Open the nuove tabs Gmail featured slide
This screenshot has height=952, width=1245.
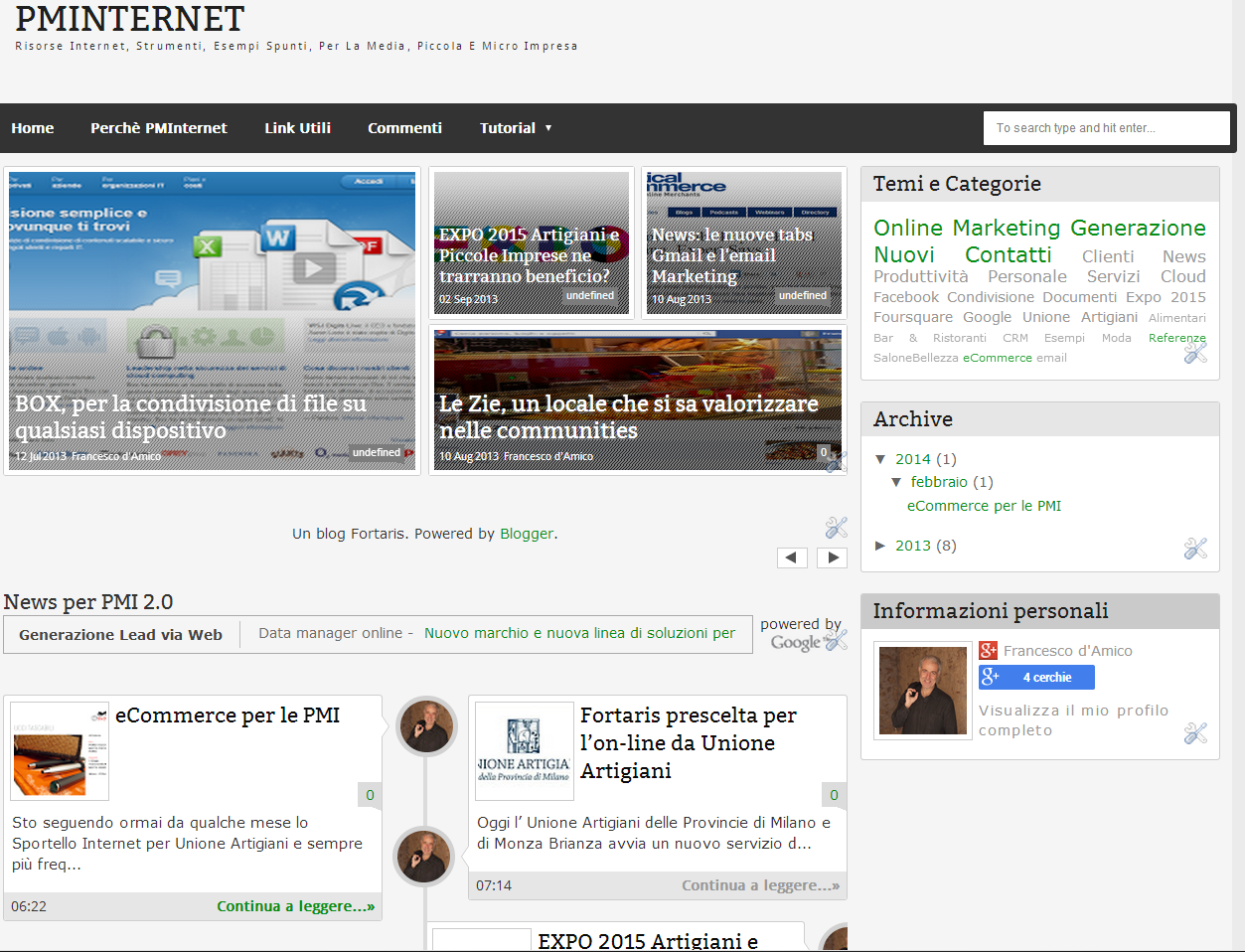point(744,243)
